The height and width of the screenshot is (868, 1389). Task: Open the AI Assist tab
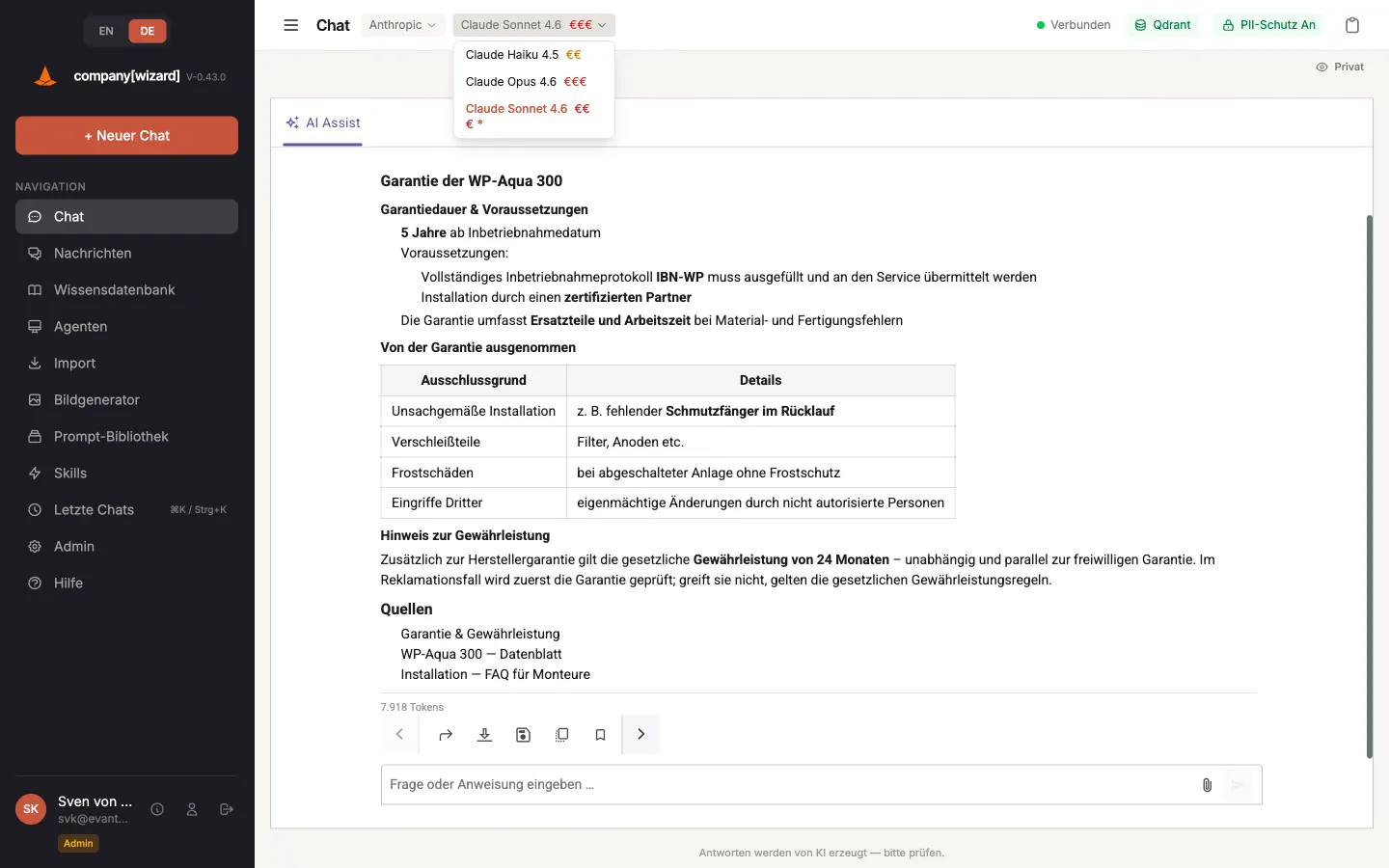(323, 123)
